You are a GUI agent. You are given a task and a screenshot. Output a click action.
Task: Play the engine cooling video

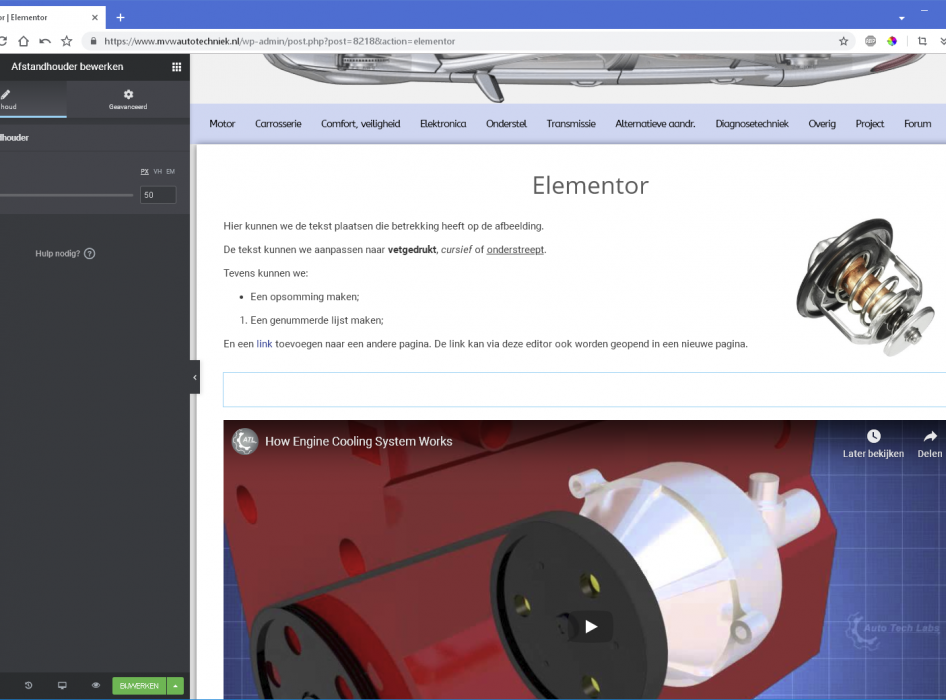pos(591,626)
